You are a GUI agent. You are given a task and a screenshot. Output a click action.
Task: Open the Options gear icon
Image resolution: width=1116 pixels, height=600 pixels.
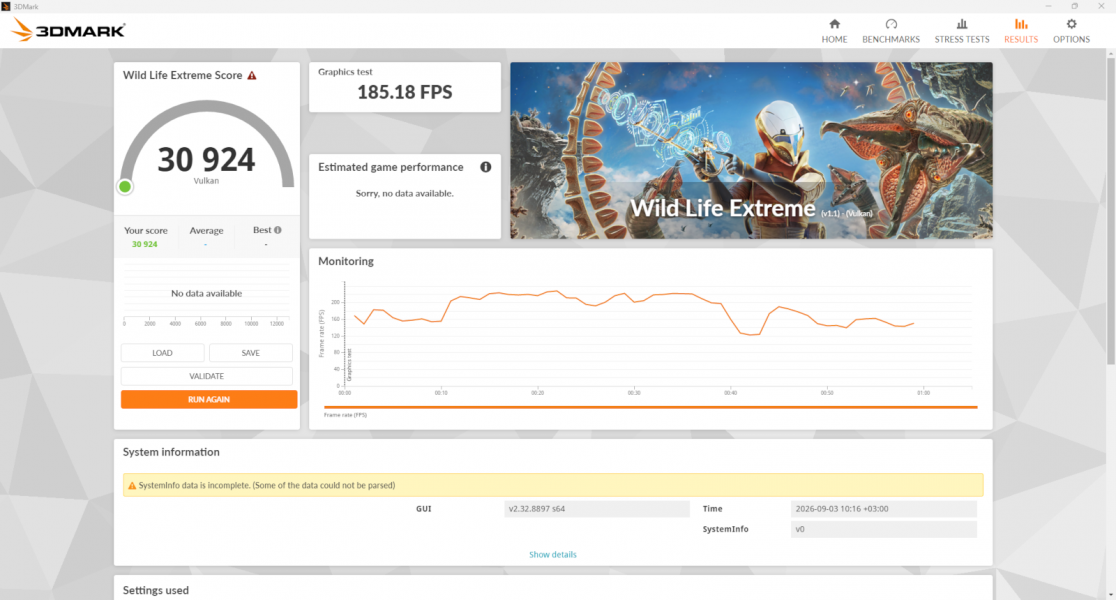coord(1071,24)
